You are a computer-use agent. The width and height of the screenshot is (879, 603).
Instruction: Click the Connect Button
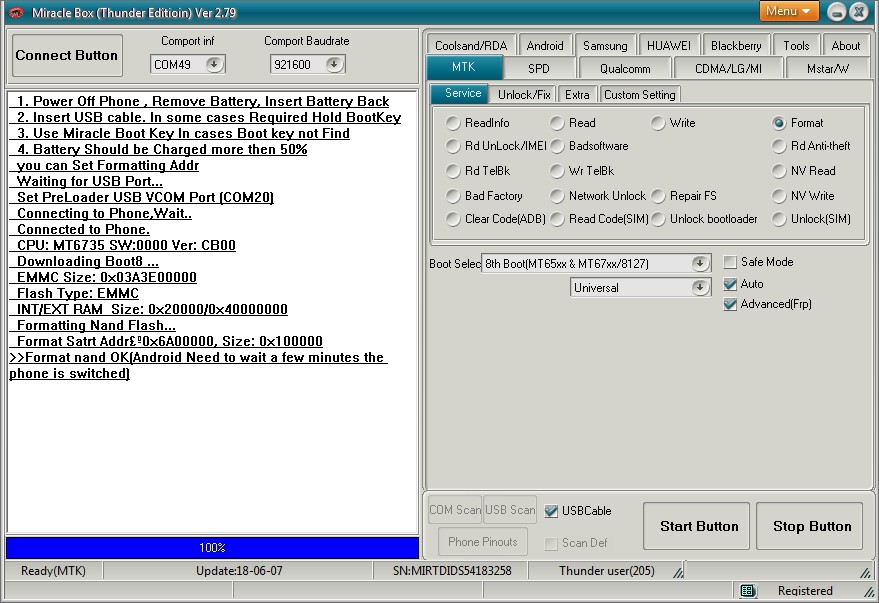67,55
